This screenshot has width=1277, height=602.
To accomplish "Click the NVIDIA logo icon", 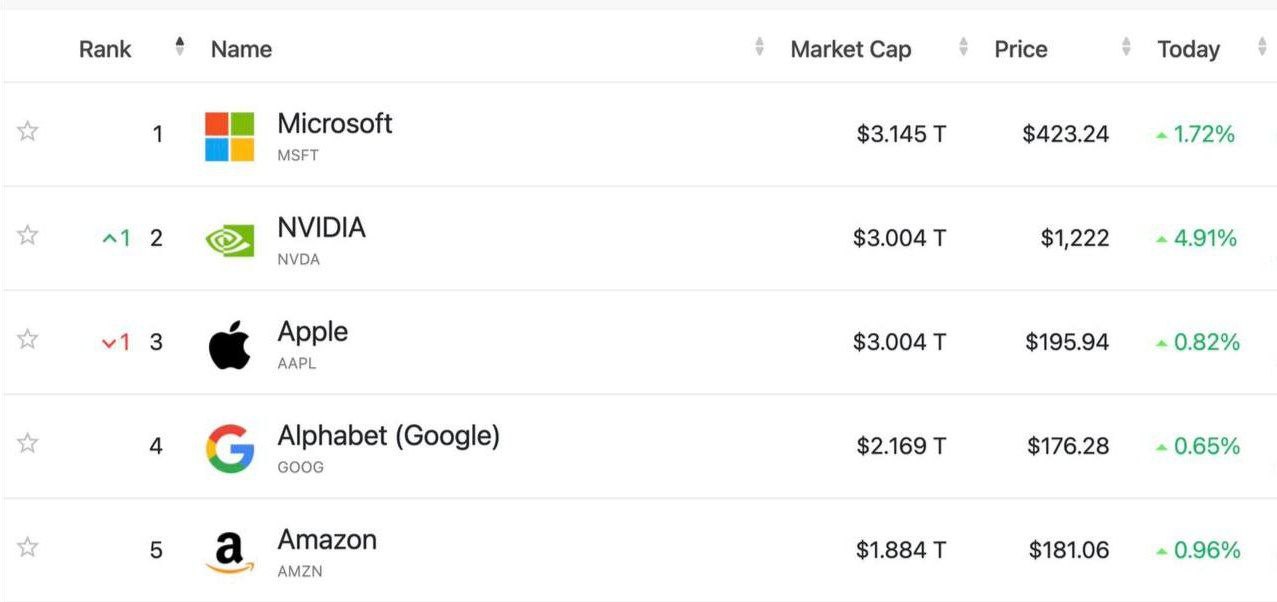I will click(x=229, y=240).
